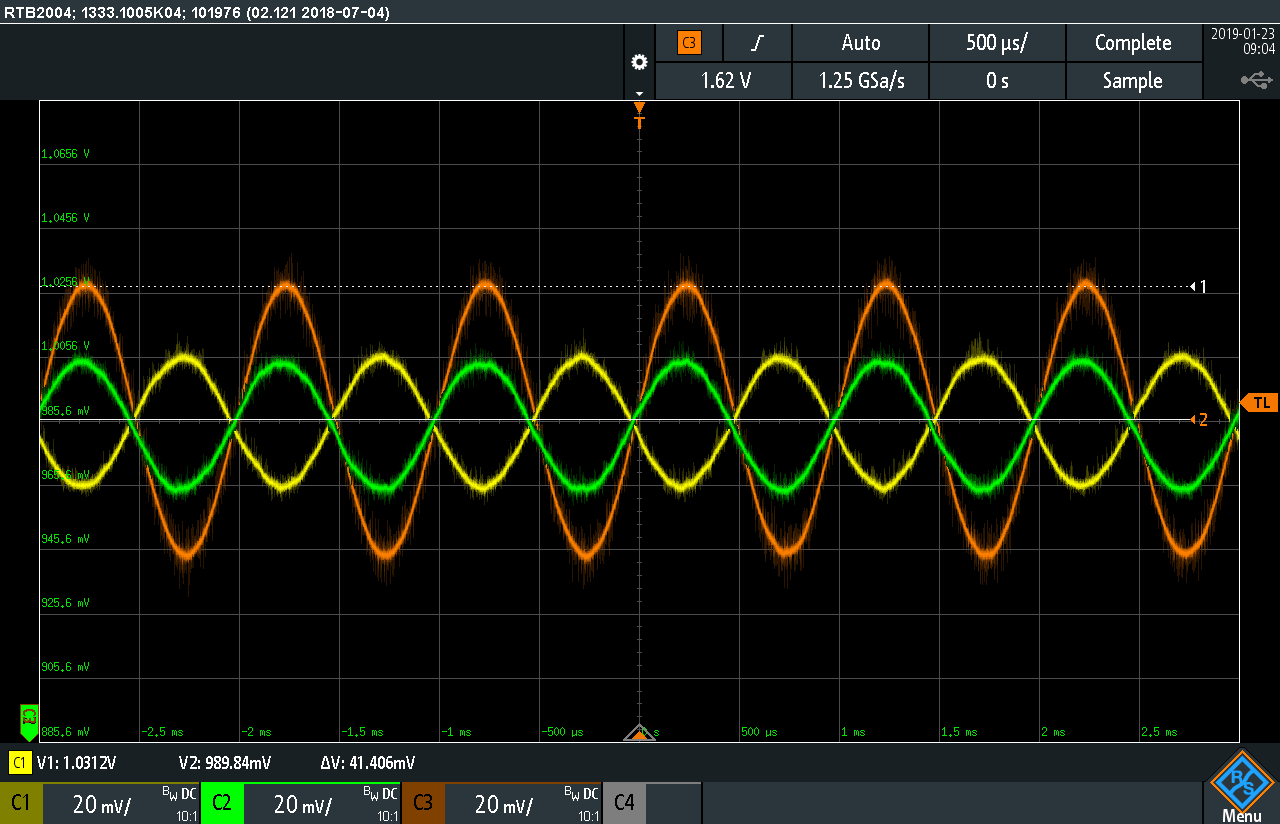Switch the Sample acquisition mode field
Viewport: 1280px width, 824px height.
point(1133,81)
